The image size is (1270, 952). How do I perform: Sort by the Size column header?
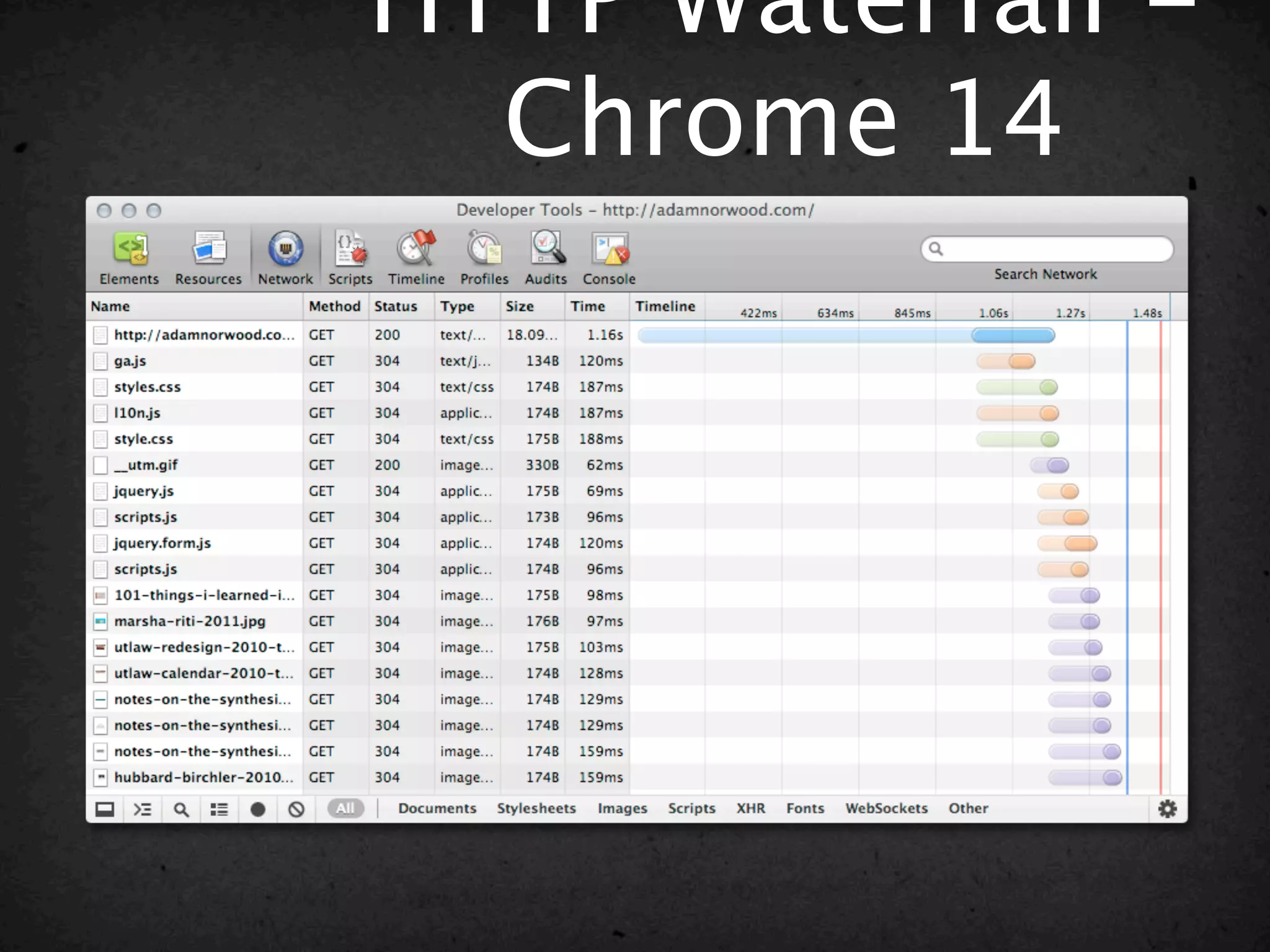pos(533,306)
